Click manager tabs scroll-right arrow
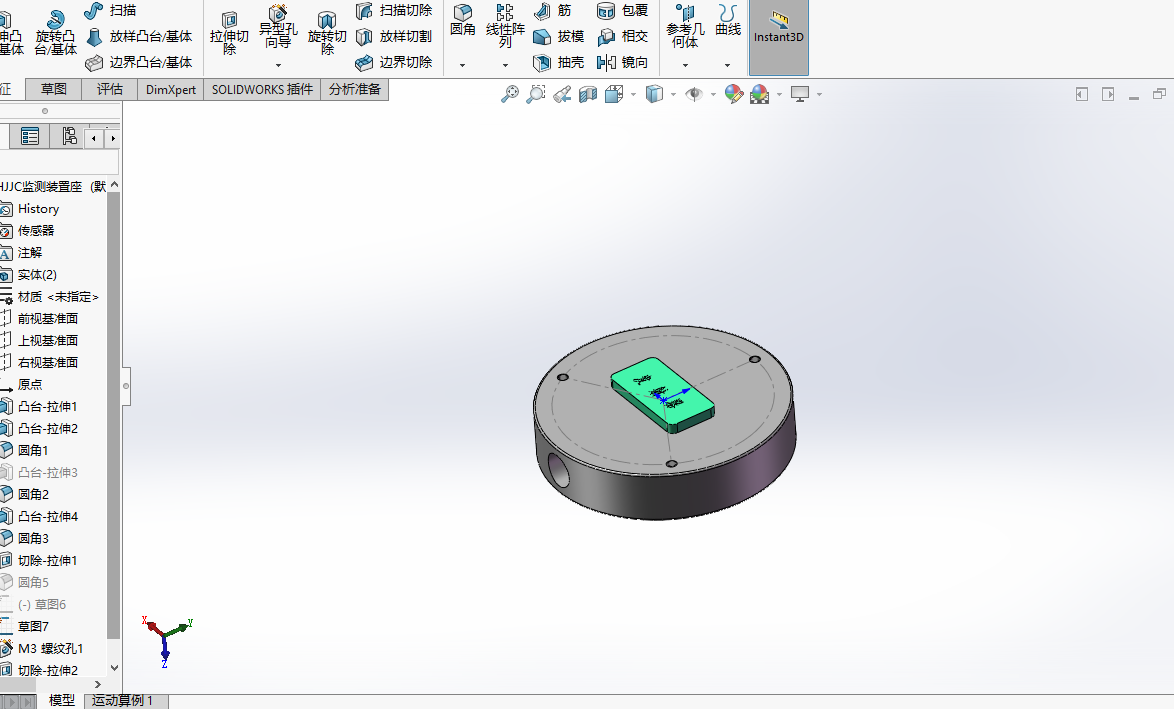The image size is (1174, 709). 113,138
